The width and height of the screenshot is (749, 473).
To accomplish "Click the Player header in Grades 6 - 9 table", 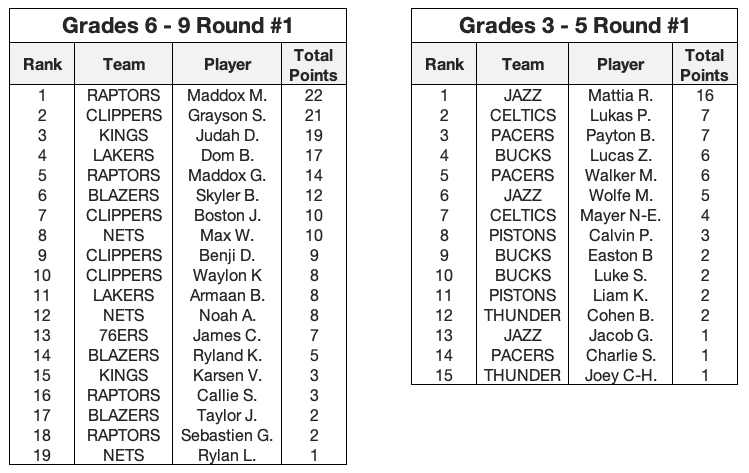I will point(227,64).
